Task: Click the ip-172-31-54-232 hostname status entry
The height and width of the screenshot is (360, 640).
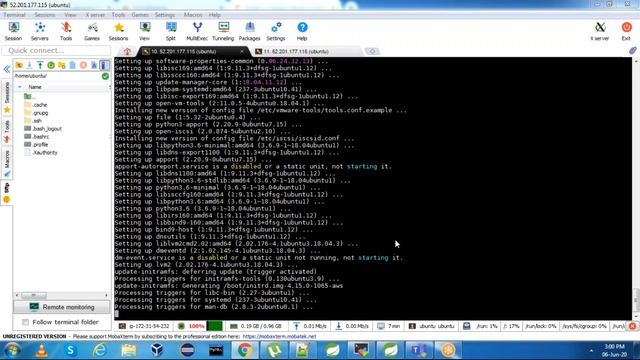Action: coord(145,326)
